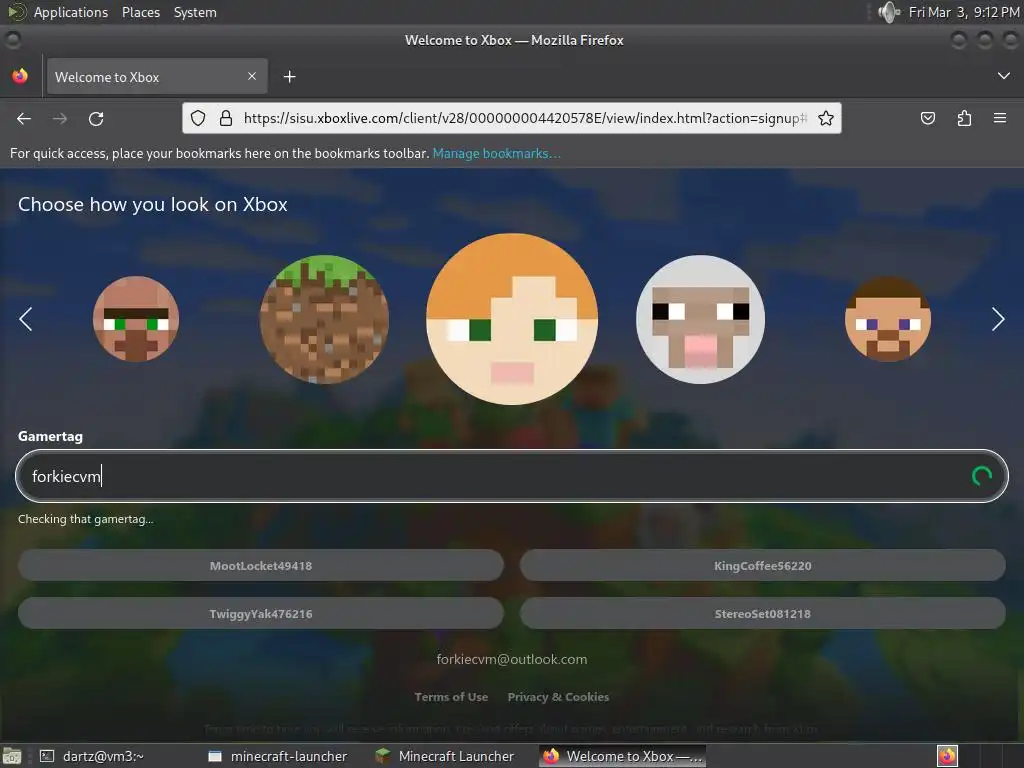Click the Firefox View icon in tab bar
This screenshot has width=1024, height=768.
[20, 76]
